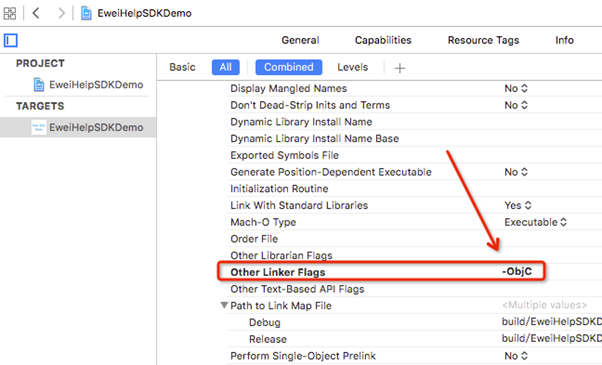Select the Other Librarian Flags setting row
This screenshot has height=365, width=602.
414,255
